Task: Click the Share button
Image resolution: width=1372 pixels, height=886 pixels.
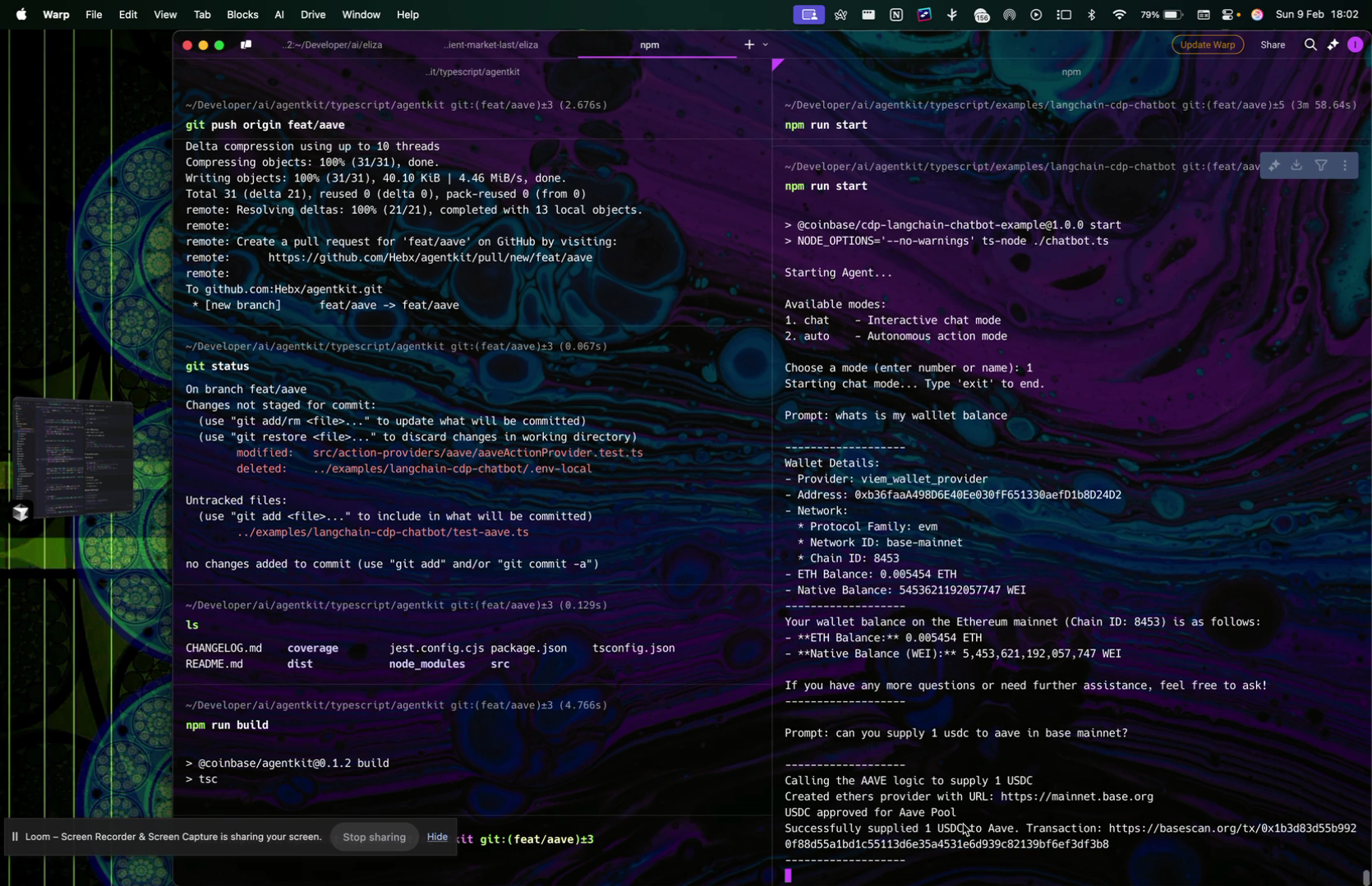Action: 1272,44
